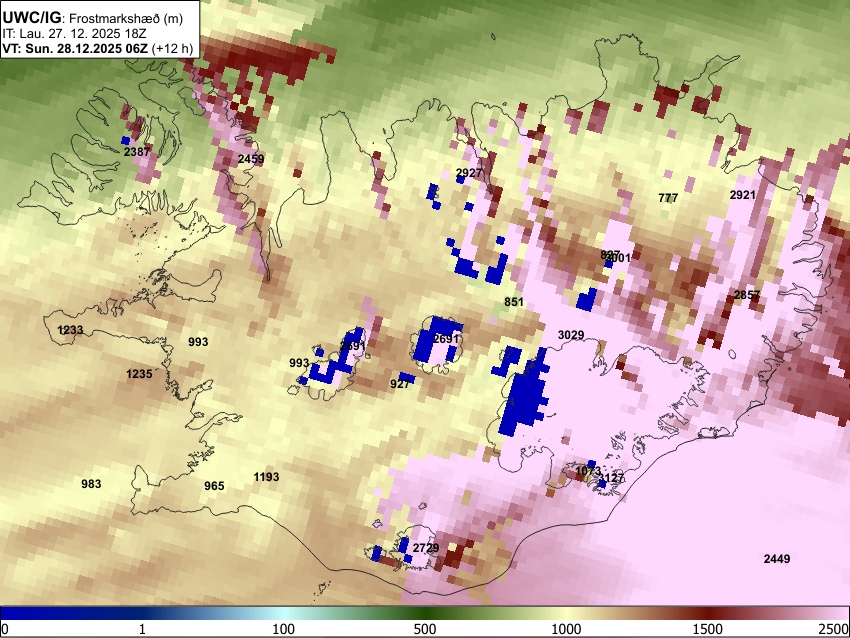850x638 pixels.
Task: Click the 851 map value
Action: pyautogui.click(x=513, y=302)
